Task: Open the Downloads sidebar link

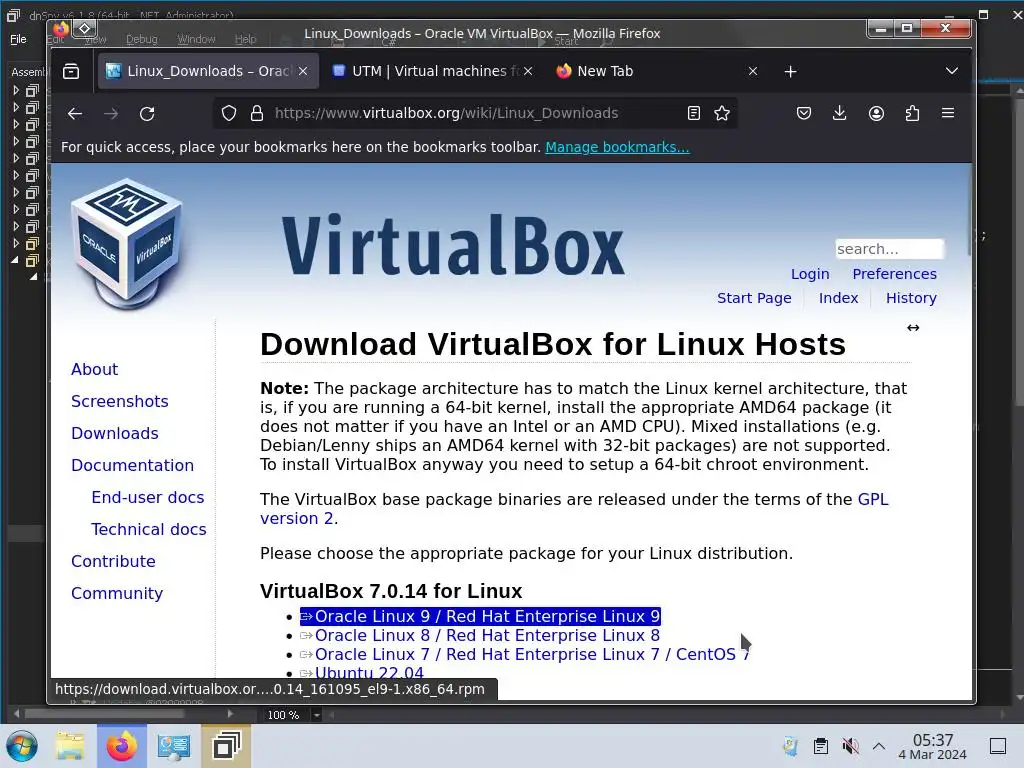Action: pyautogui.click(x=114, y=433)
